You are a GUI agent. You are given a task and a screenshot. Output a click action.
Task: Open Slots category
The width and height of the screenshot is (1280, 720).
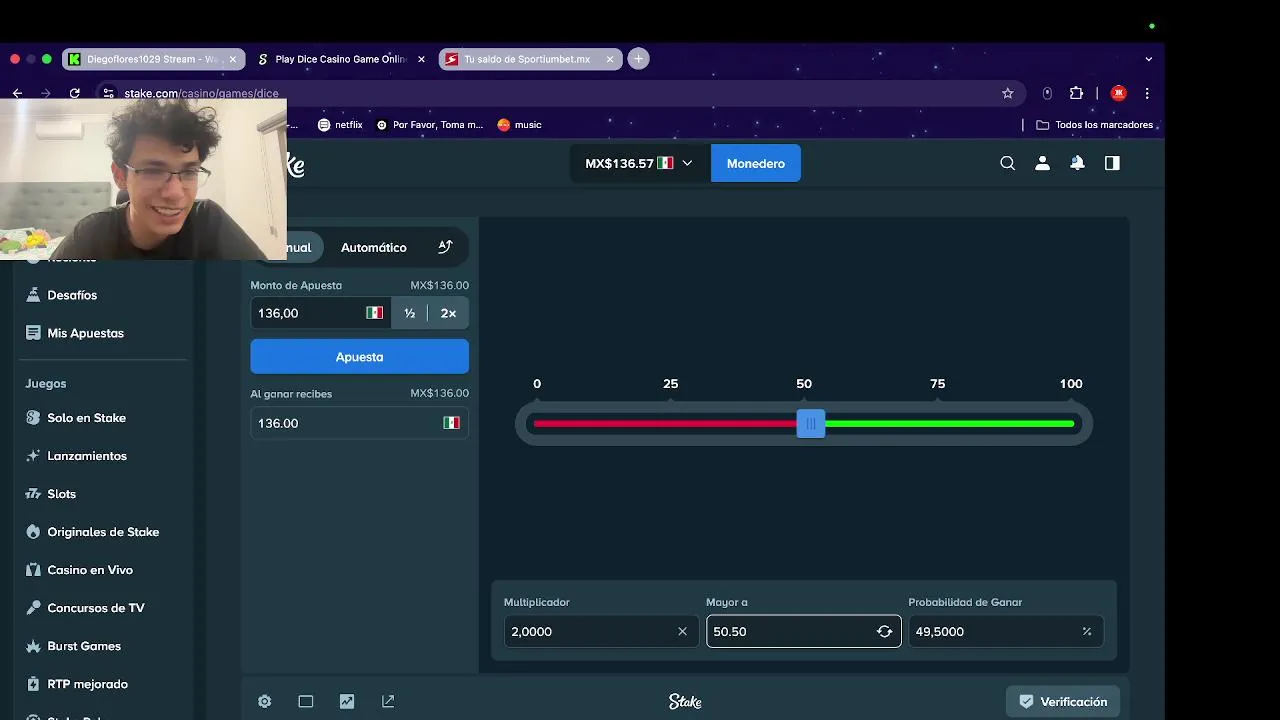tap(62, 494)
